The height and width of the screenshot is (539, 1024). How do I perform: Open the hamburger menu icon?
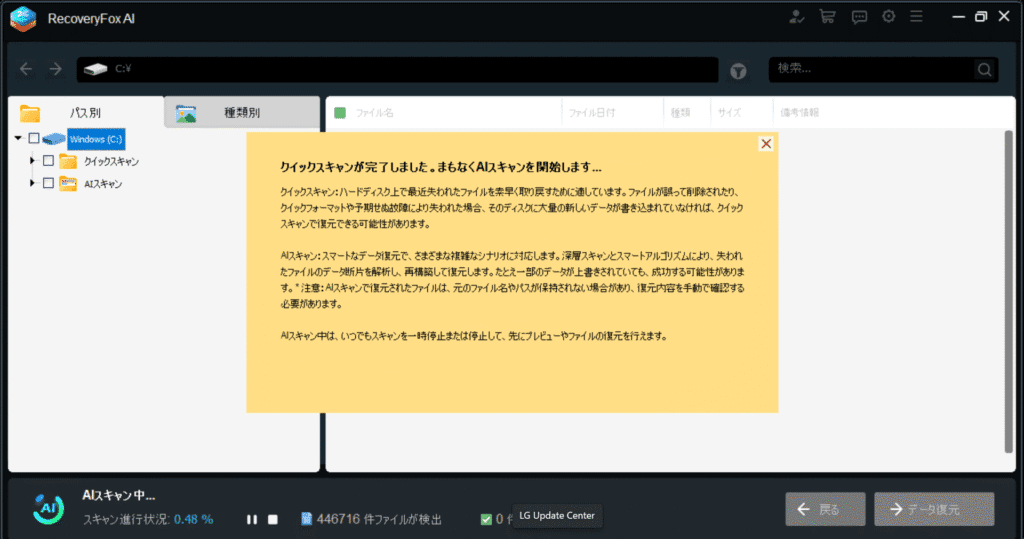click(916, 16)
